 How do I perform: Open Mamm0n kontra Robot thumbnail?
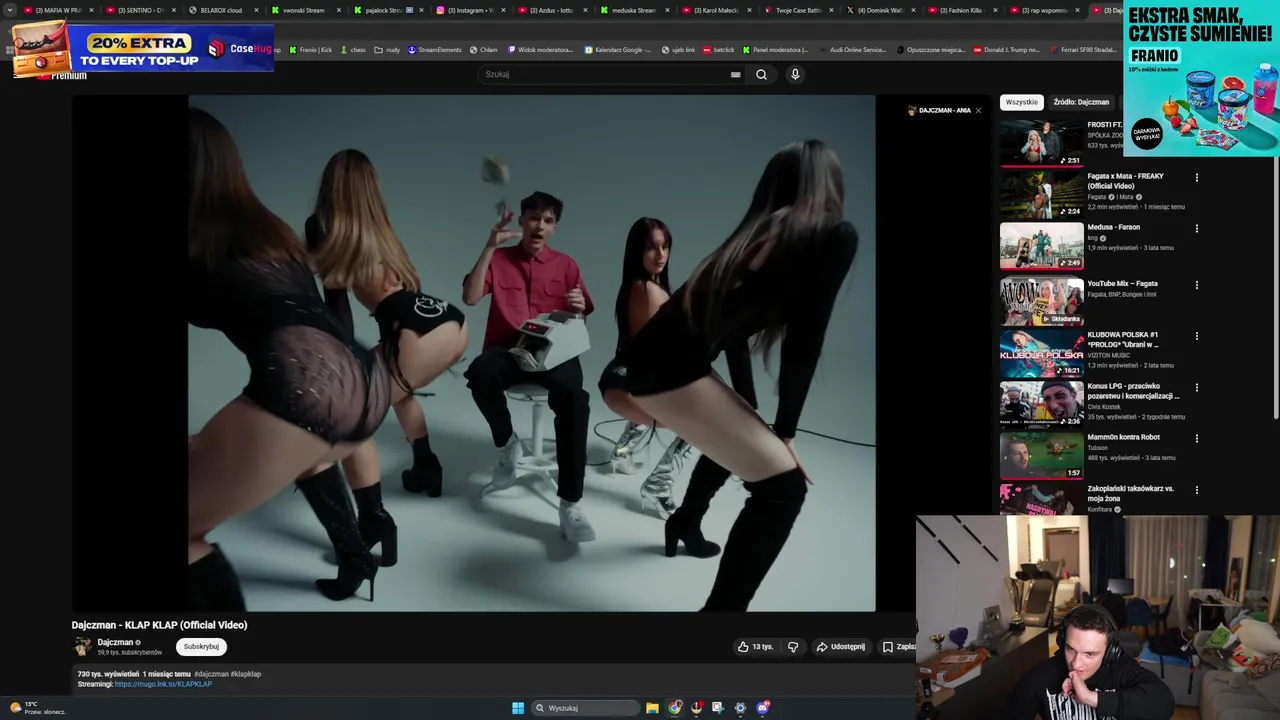1042,455
